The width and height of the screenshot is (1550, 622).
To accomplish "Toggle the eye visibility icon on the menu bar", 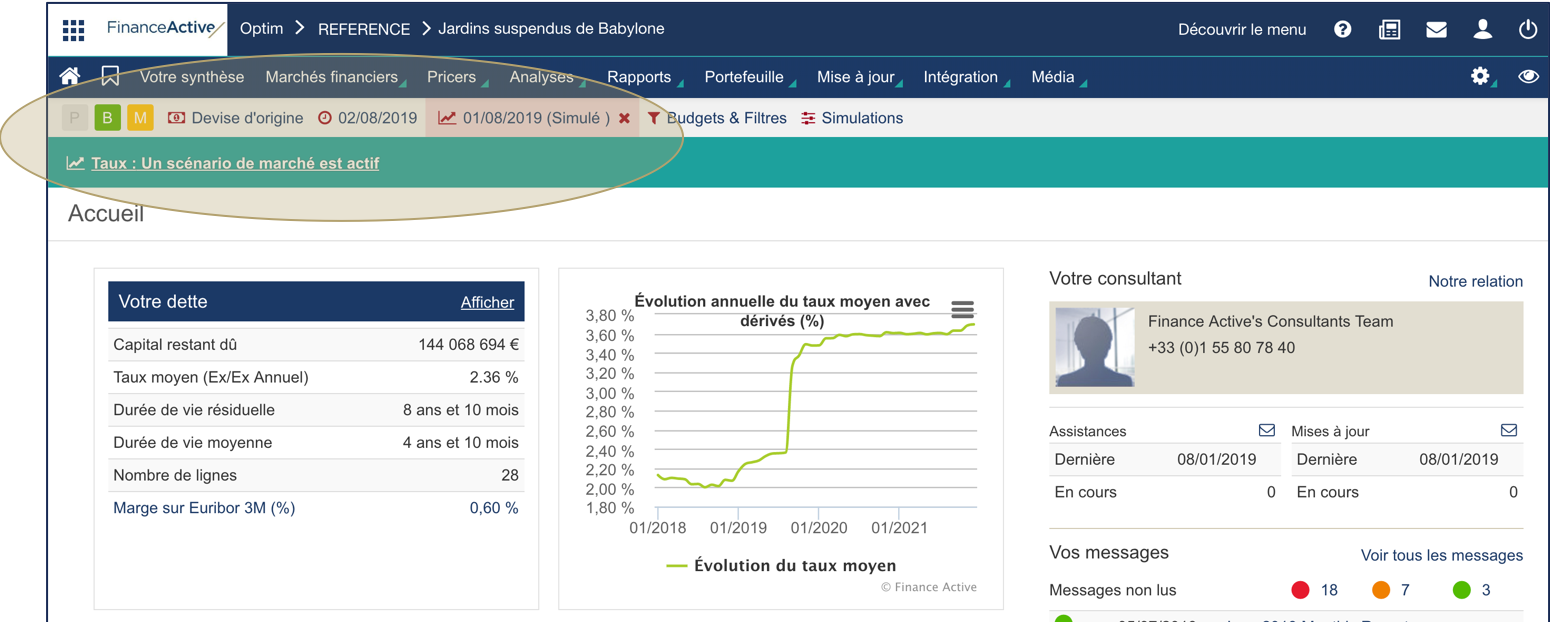I will pyautogui.click(x=1528, y=76).
